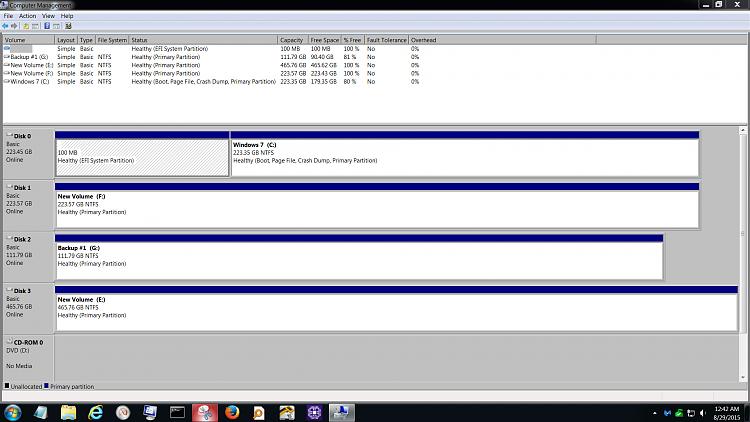Sort by the Volume column header
The width and height of the screenshot is (750, 422).
click(x=29, y=40)
